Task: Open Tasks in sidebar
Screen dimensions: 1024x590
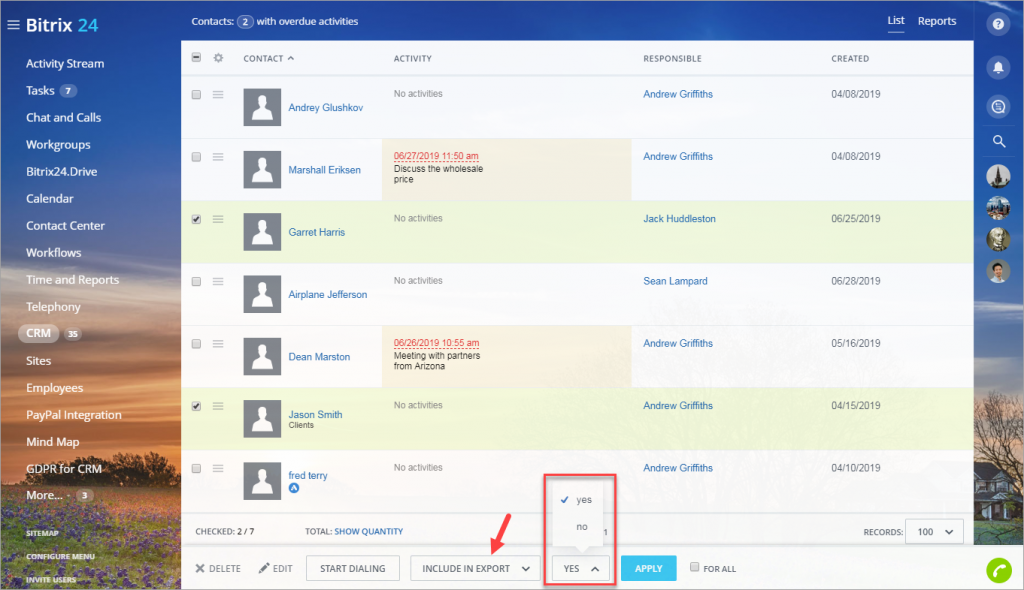Action: (40, 90)
